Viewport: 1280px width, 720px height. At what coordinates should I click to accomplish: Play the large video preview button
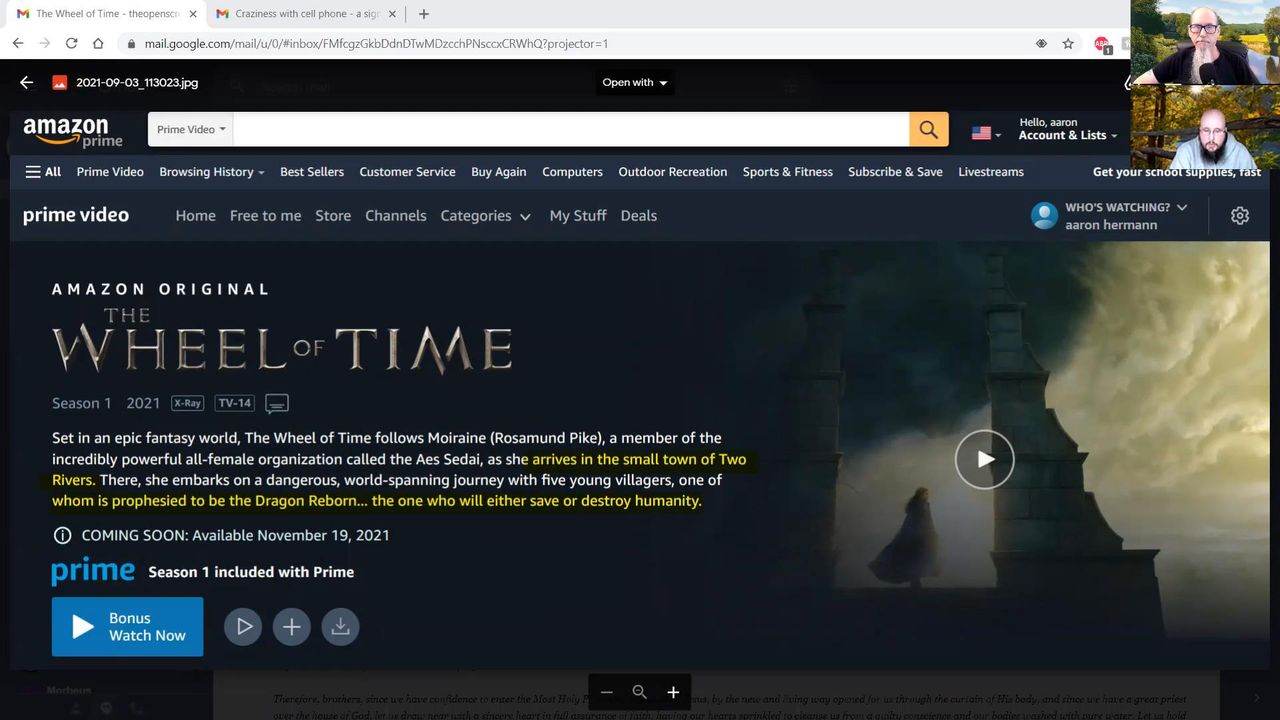coord(984,459)
